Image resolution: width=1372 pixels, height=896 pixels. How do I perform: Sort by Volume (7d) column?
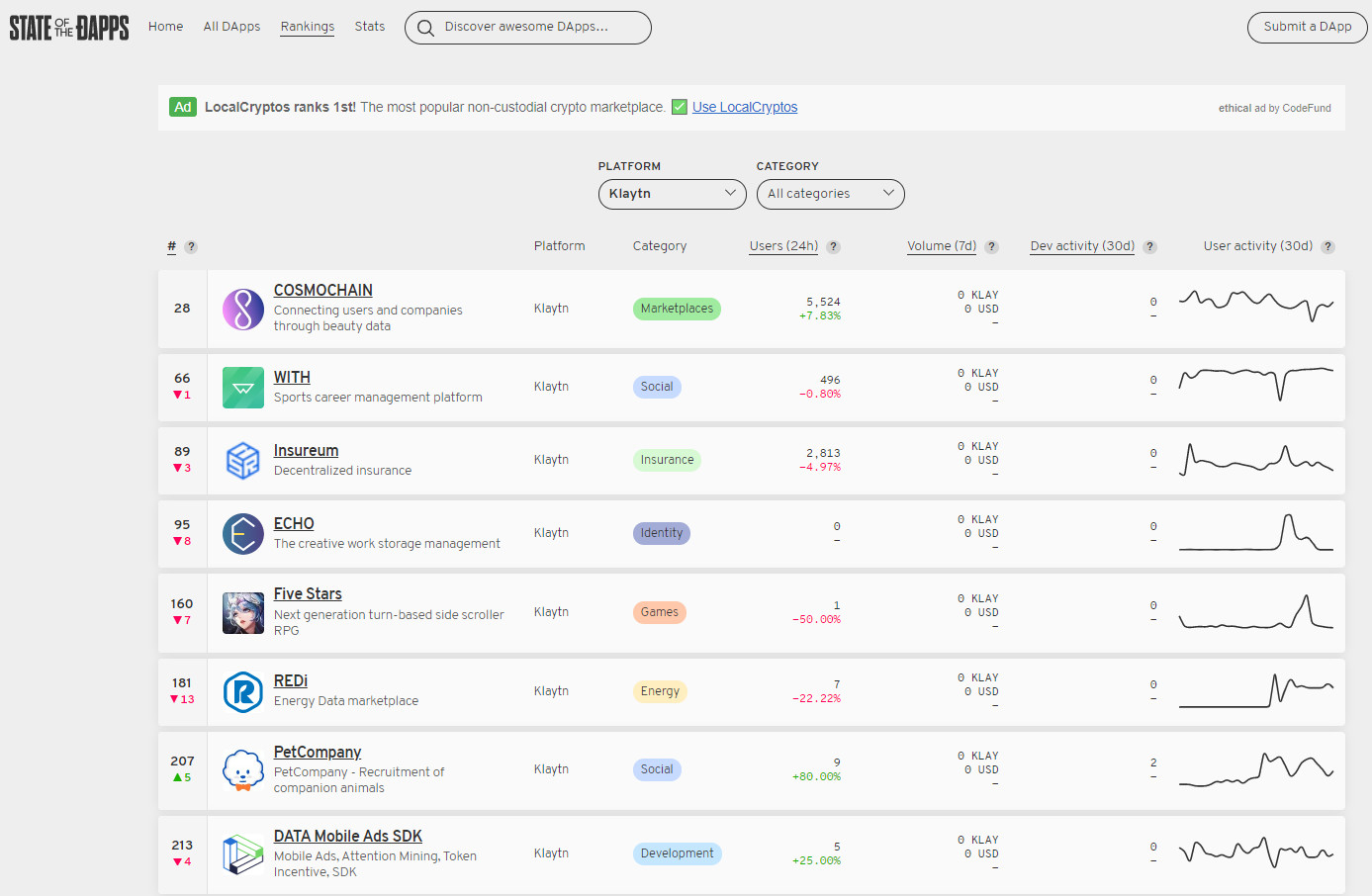(x=942, y=246)
